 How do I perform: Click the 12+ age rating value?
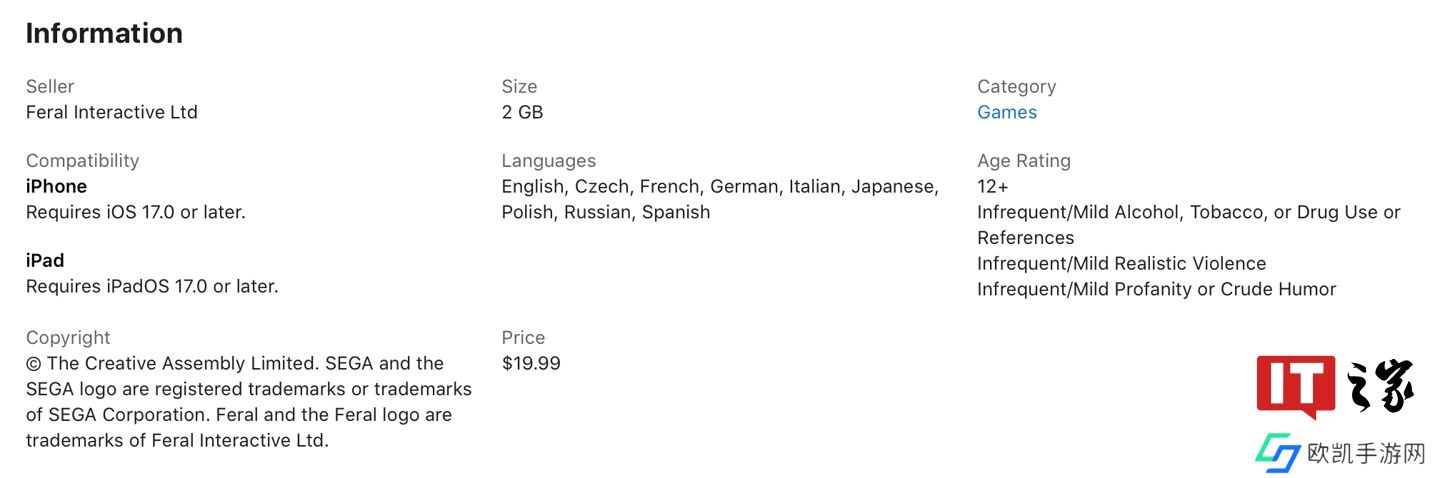pyautogui.click(x=993, y=186)
